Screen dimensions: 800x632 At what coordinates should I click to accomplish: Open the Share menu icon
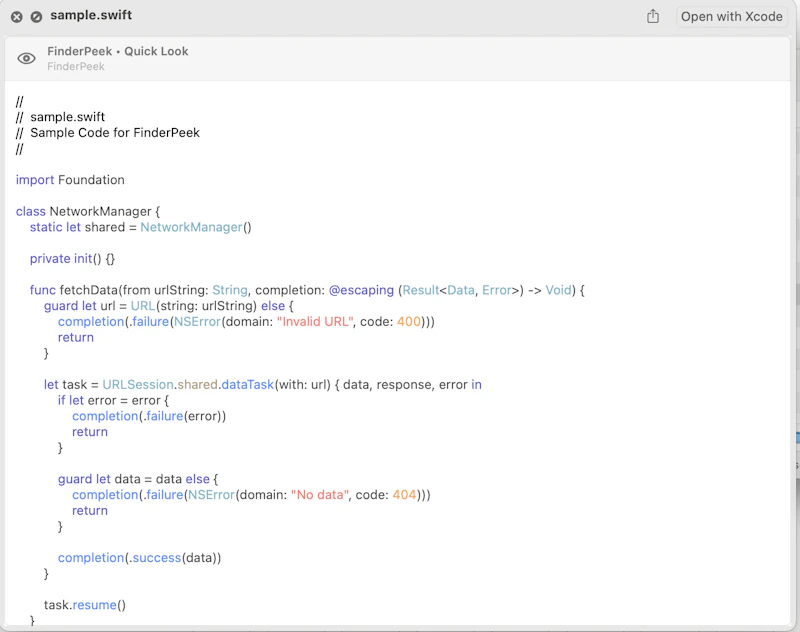coord(653,16)
